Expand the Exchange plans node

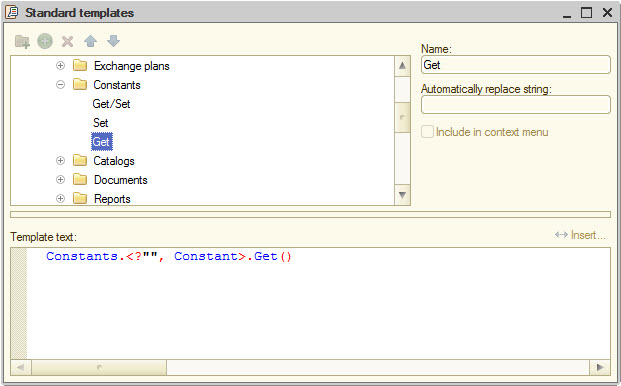(x=60, y=65)
